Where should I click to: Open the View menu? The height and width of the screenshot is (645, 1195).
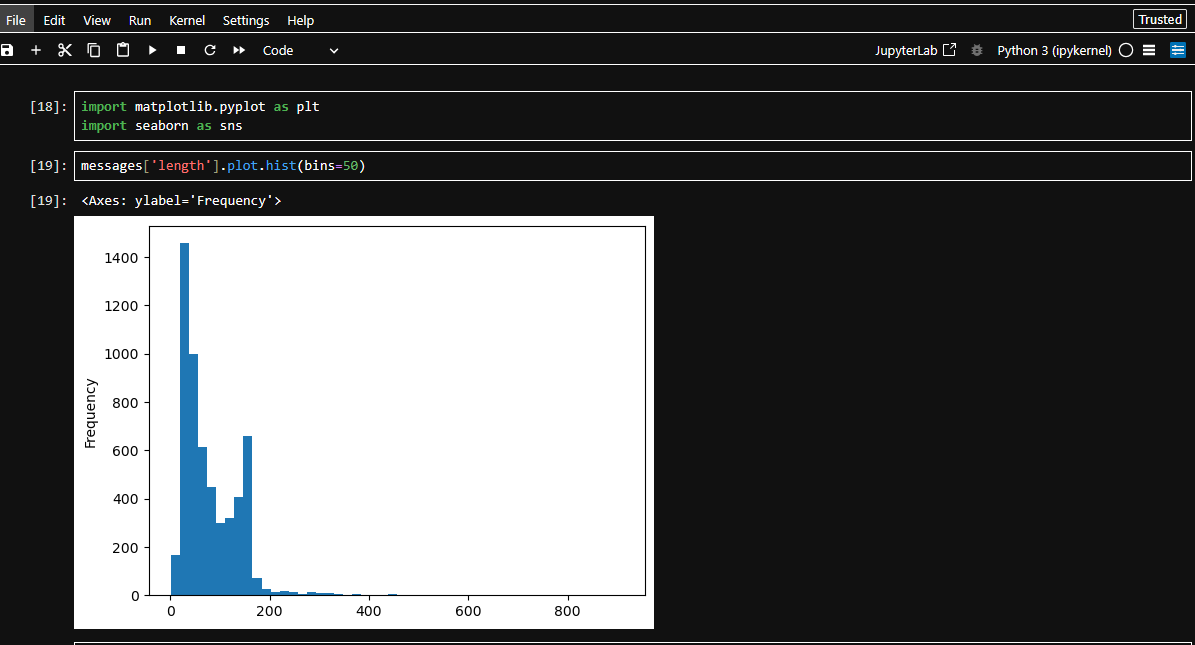(x=97, y=21)
